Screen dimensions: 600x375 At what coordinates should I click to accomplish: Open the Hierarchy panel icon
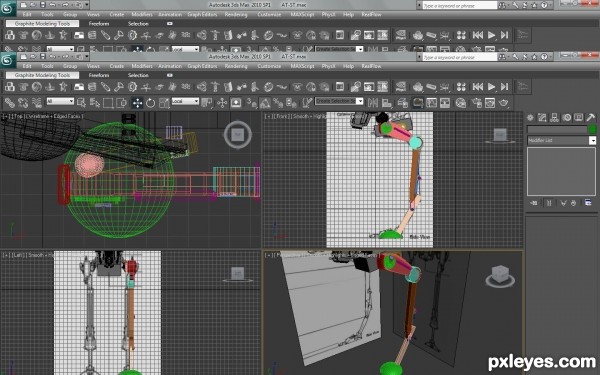pos(554,117)
